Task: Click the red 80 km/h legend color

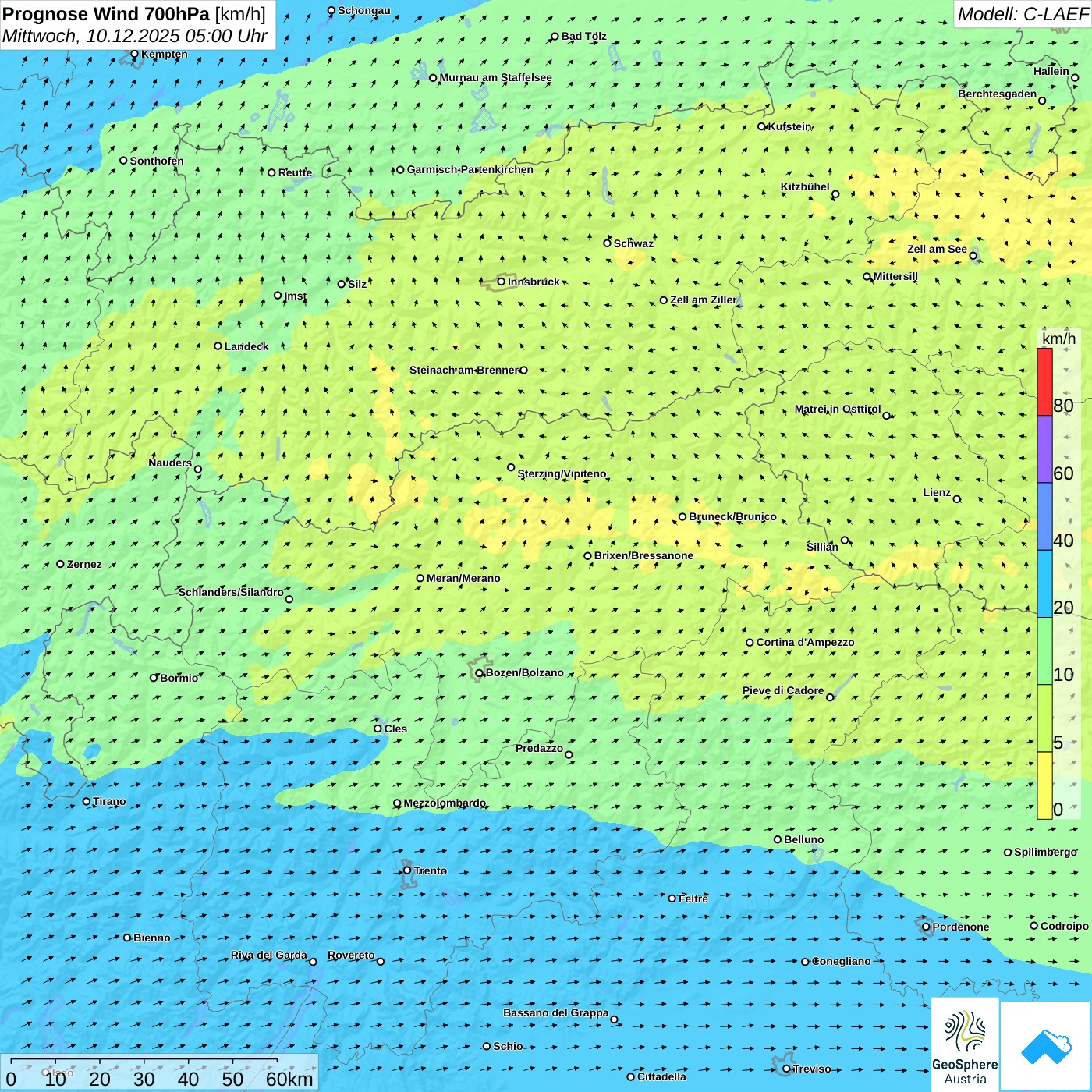Action: tap(1044, 381)
